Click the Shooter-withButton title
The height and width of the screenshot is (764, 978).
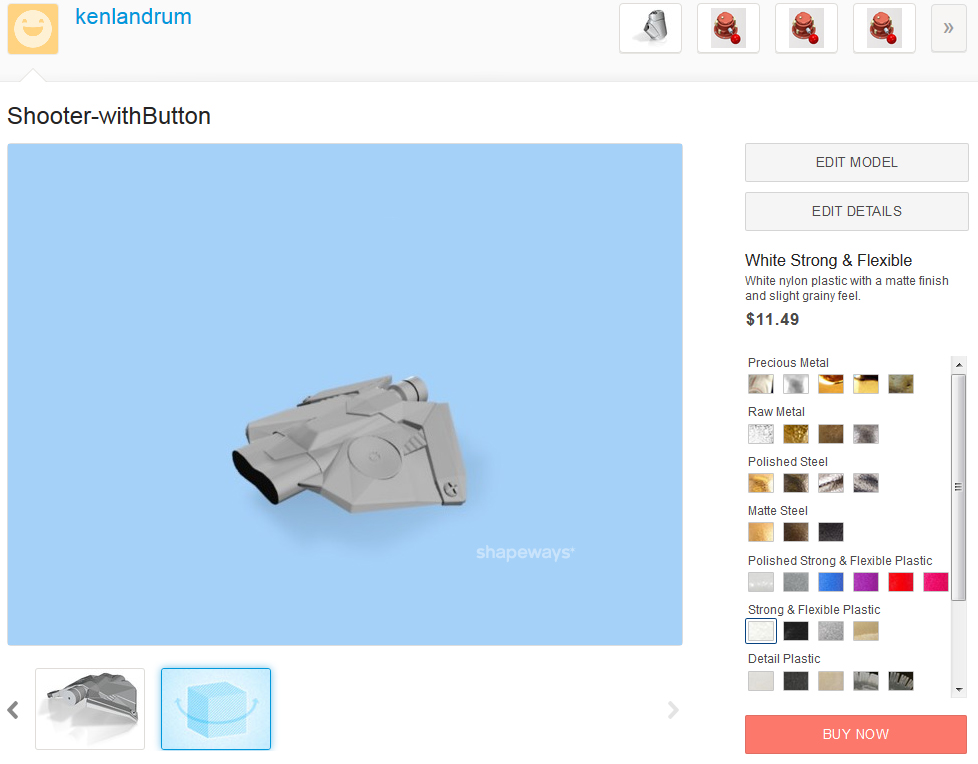pos(109,116)
